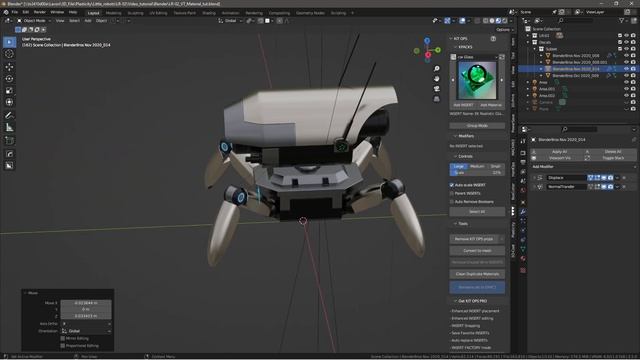Collapse the KPACKS section
This screenshot has width=640, height=360.
coord(456,47)
